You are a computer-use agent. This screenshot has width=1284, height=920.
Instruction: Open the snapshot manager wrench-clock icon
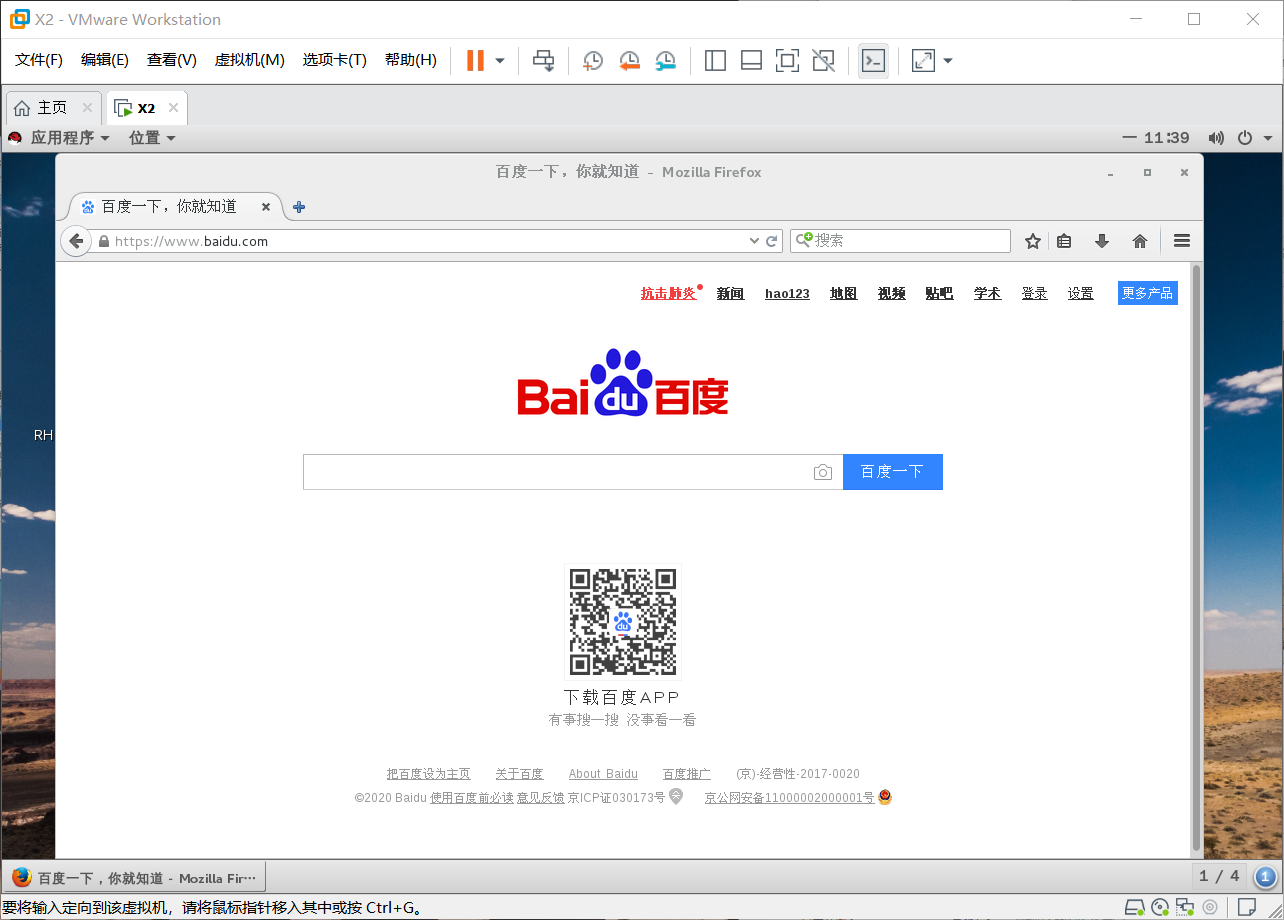point(665,61)
